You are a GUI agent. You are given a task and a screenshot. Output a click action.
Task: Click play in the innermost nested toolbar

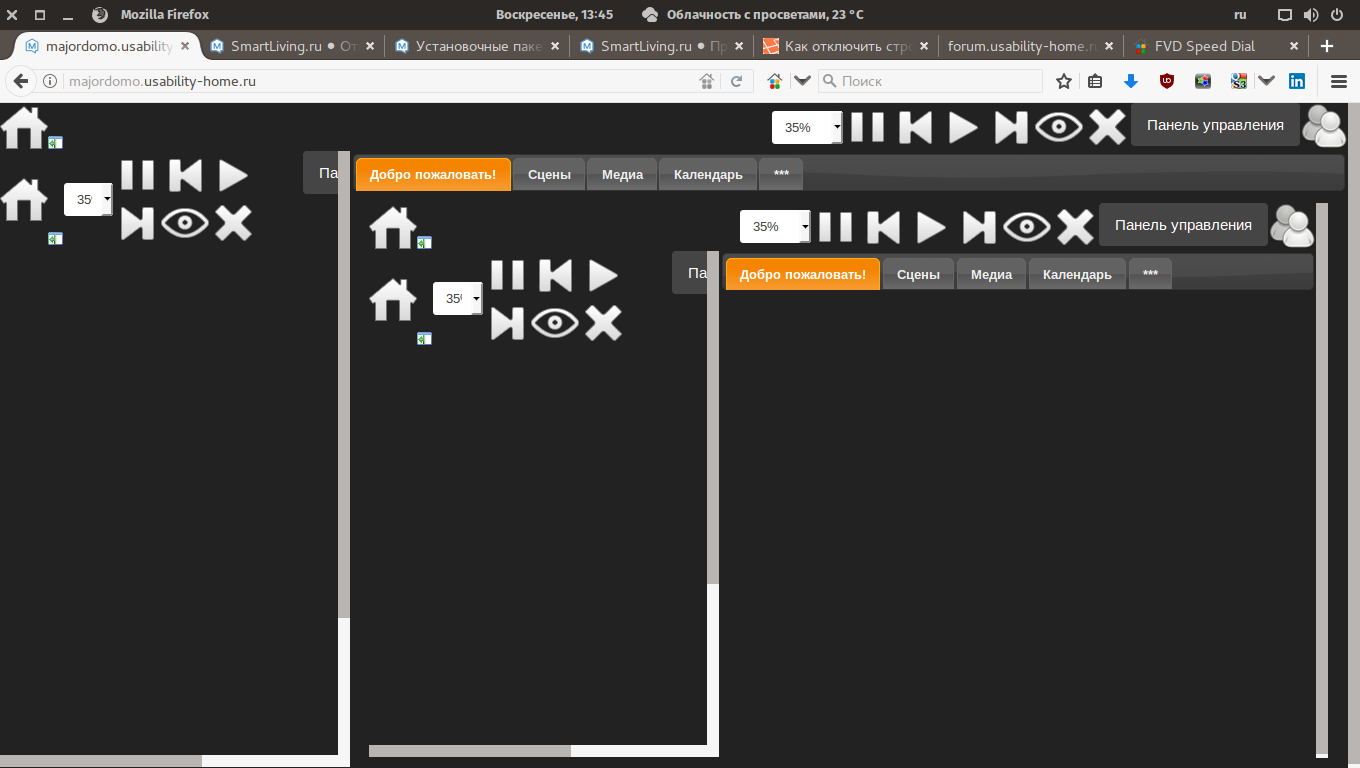pyautogui.click(x=931, y=227)
